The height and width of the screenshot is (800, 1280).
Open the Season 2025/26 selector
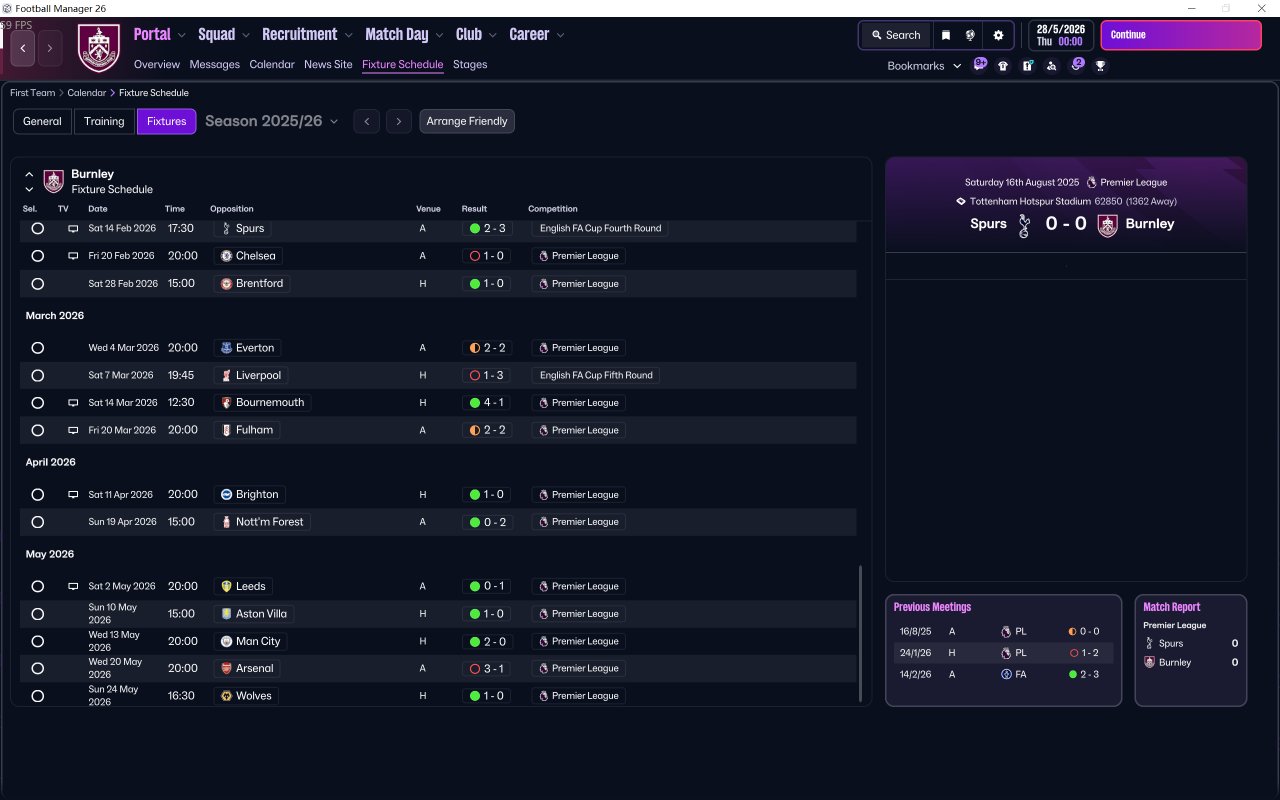(271, 121)
